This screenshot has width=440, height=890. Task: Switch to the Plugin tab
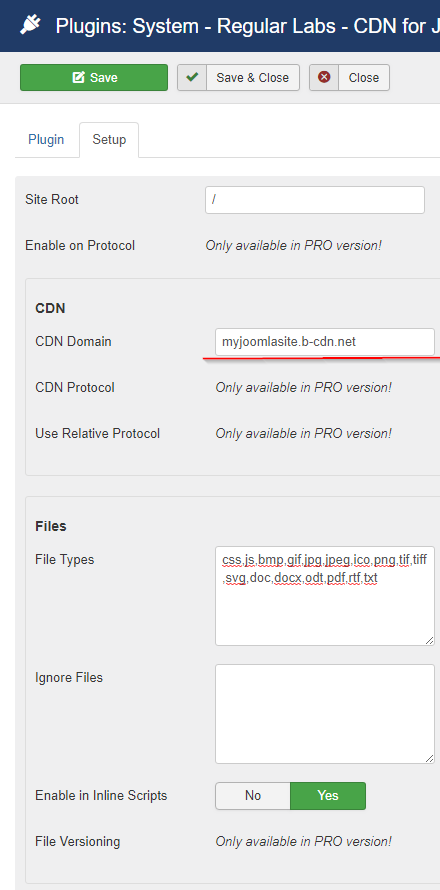click(47, 140)
